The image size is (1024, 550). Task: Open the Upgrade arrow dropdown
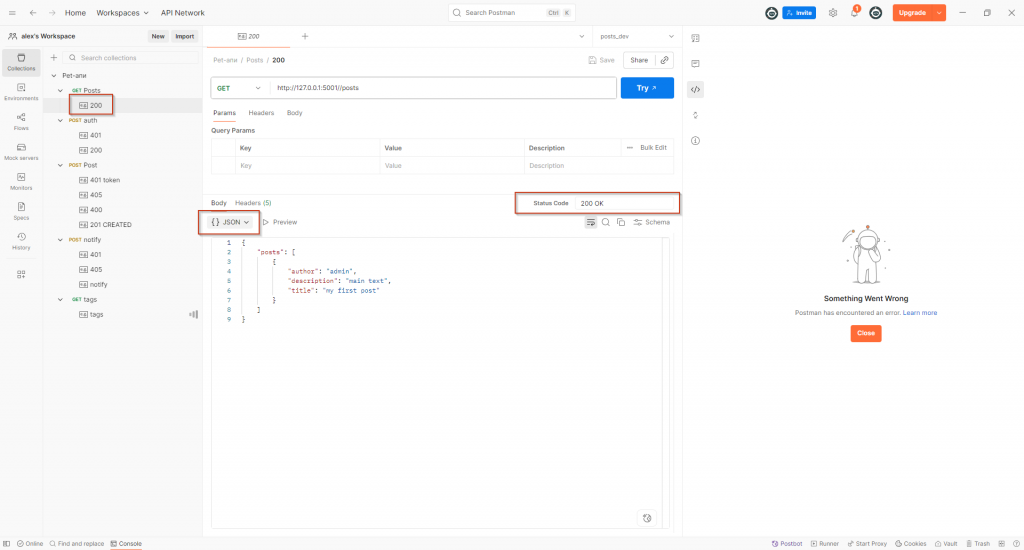(938, 12)
